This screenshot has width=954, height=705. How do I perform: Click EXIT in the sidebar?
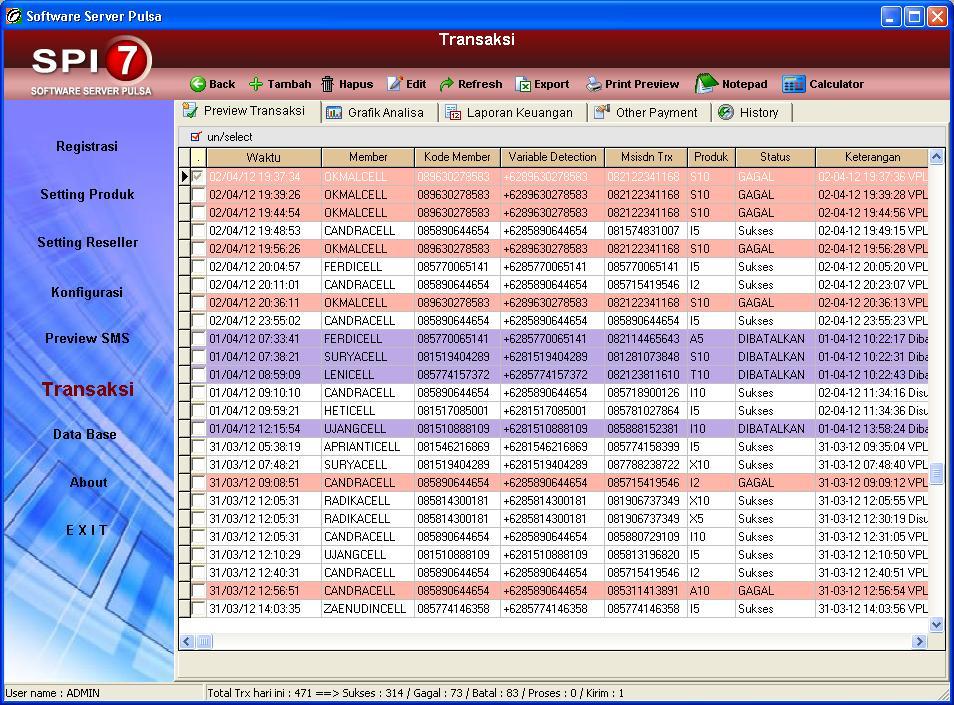(x=87, y=530)
